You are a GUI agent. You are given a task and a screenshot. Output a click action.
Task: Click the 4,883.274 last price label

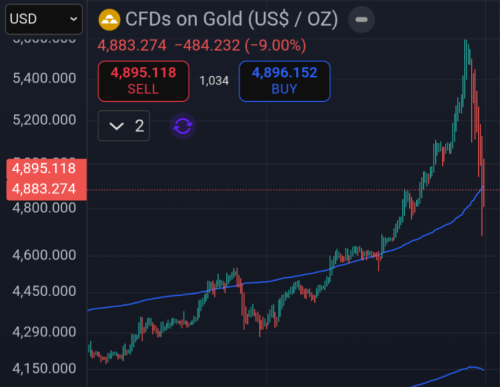pos(46,189)
